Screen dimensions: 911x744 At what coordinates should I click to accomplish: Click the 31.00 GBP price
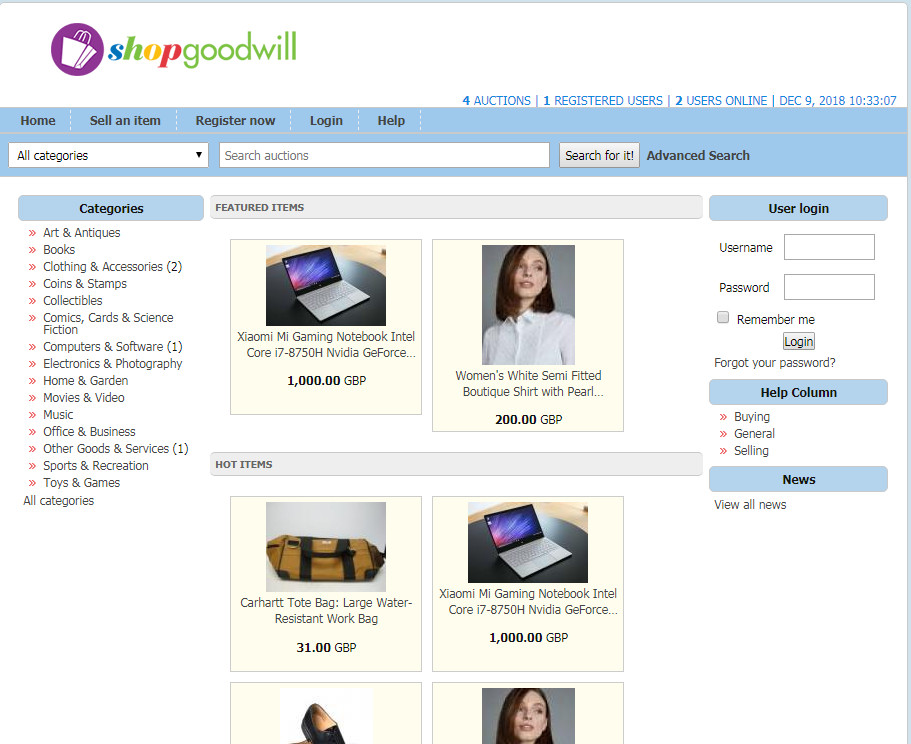click(326, 647)
